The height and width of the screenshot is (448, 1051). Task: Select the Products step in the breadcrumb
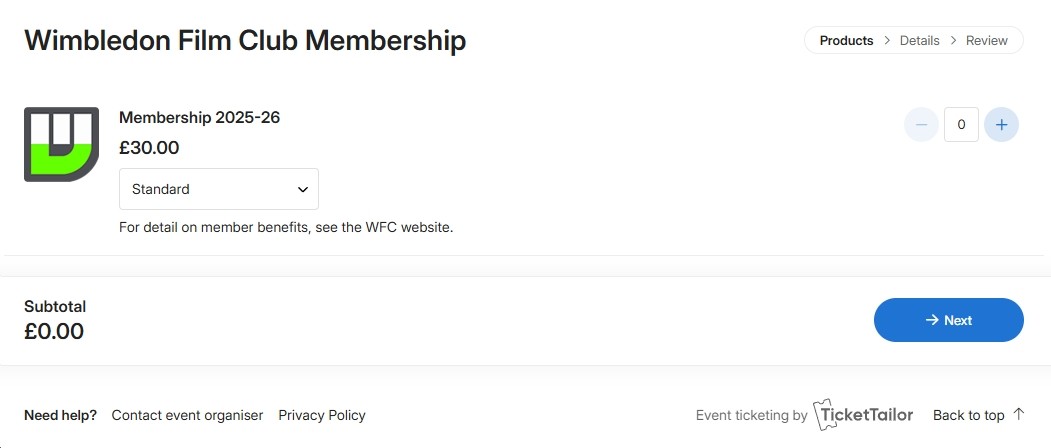coord(846,41)
